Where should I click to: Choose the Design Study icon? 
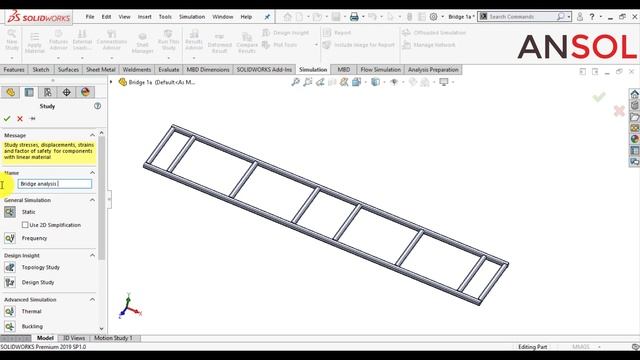pyautogui.click(x=10, y=282)
